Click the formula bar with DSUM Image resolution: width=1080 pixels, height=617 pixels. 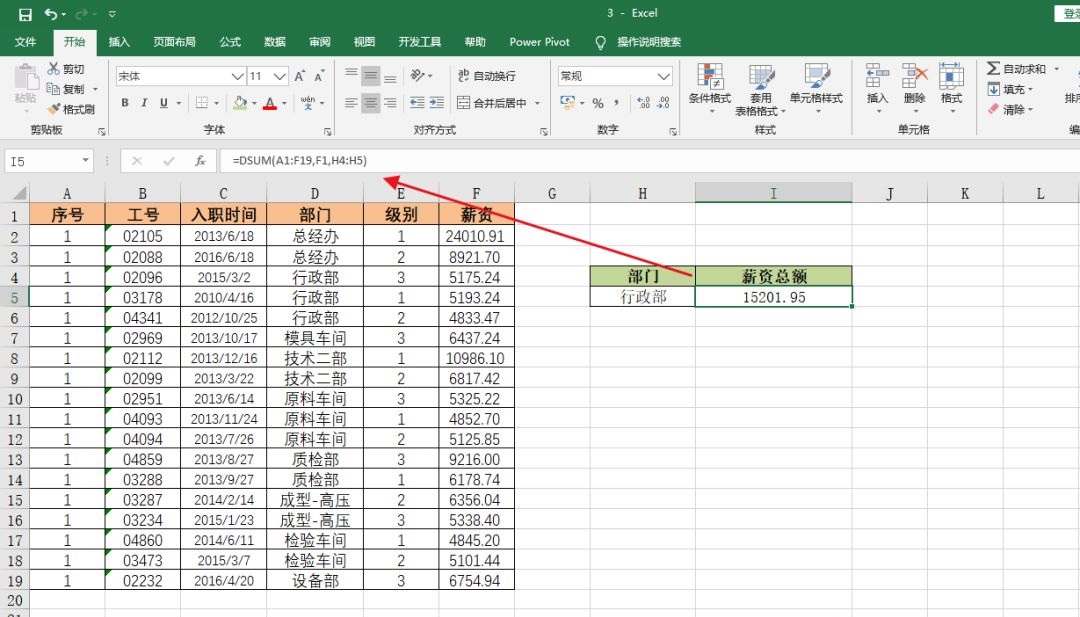649,161
